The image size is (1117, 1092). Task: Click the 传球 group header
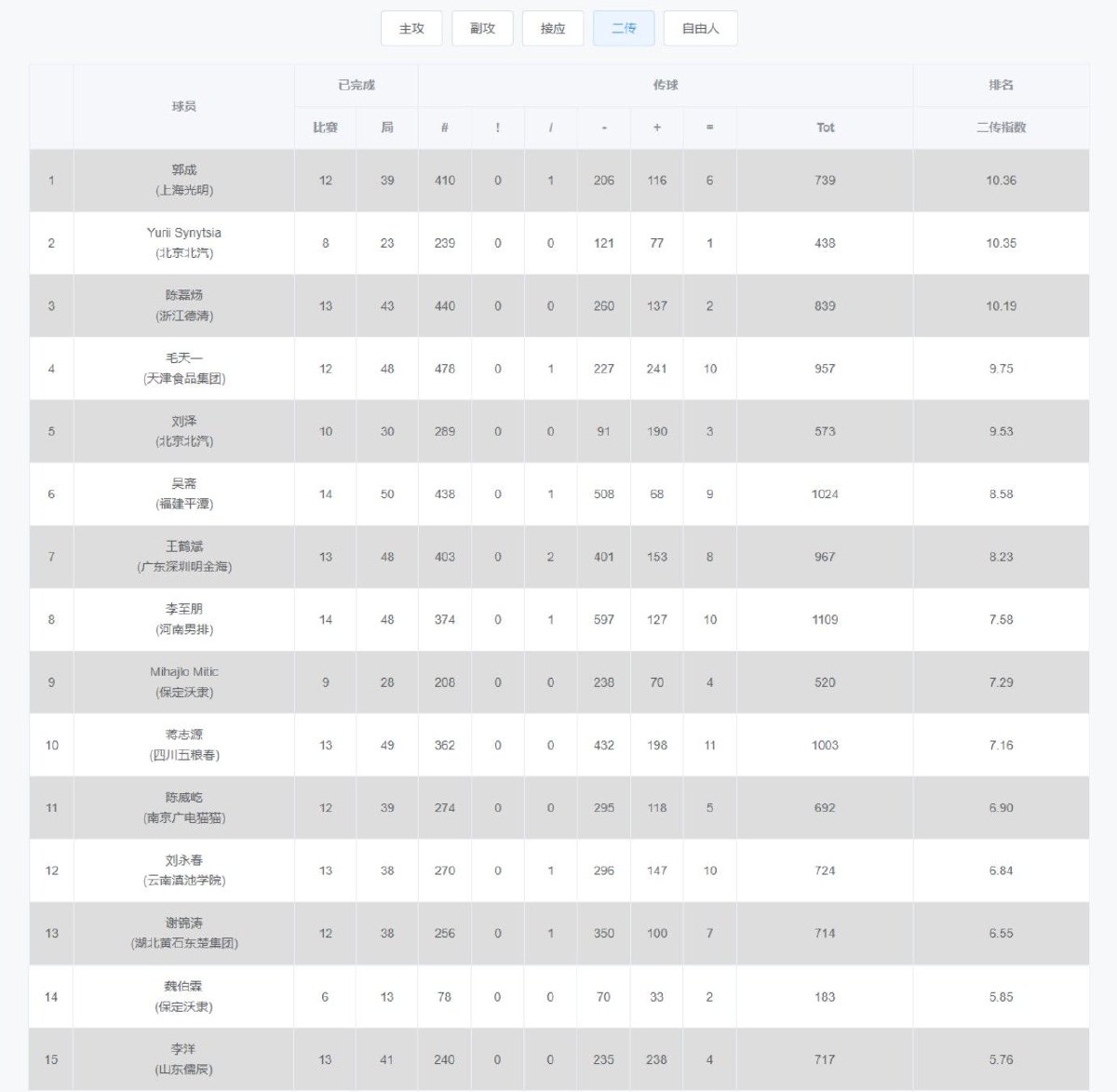(x=666, y=85)
